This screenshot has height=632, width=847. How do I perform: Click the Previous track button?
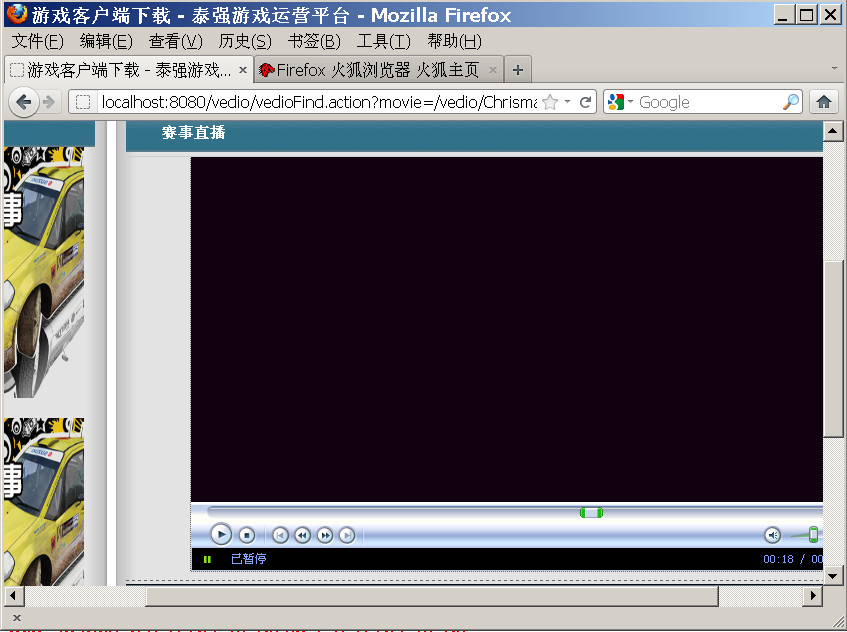point(280,535)
